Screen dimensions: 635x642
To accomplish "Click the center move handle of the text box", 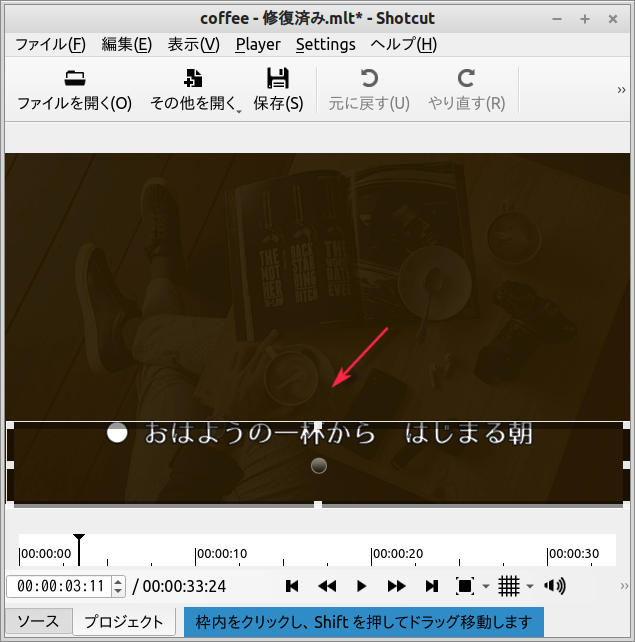I will [x=319, y=466].
